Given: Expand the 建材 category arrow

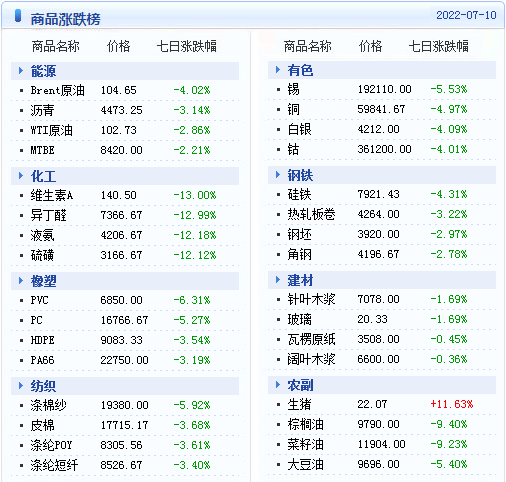Looking at the screenshot, I should click(x=278, y=280).
